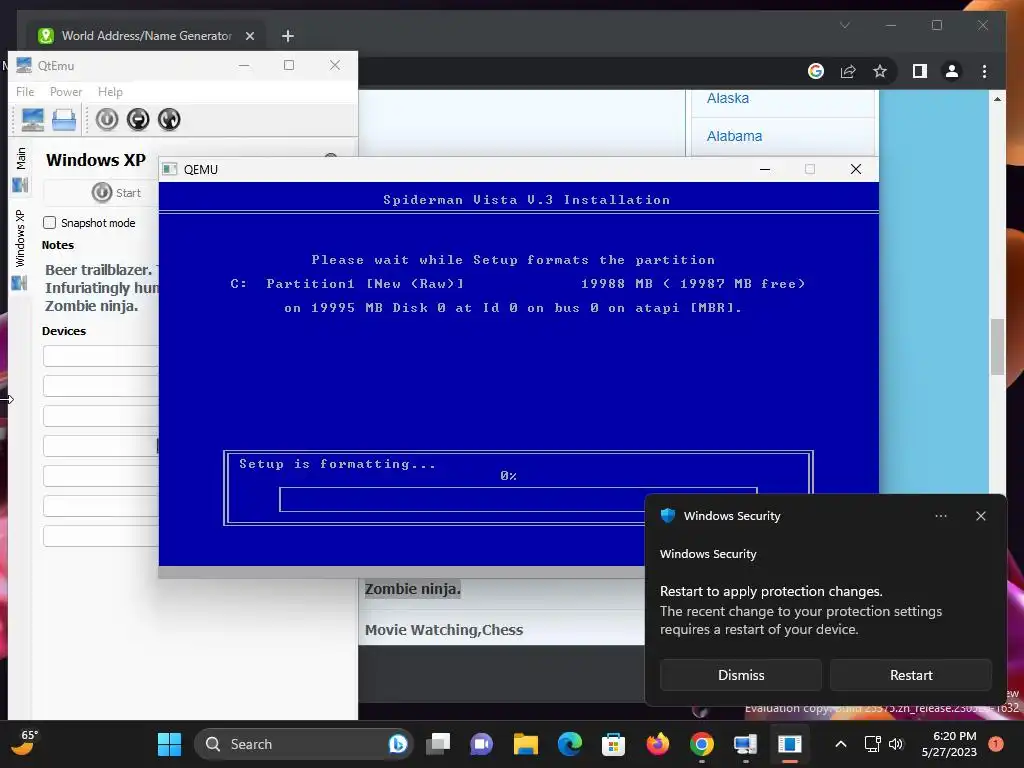Image resolution: width=1024 pixels, height=768 pixels.
Task: Click Restart in Windows Security notification
Action: click(x=911, y=675)
